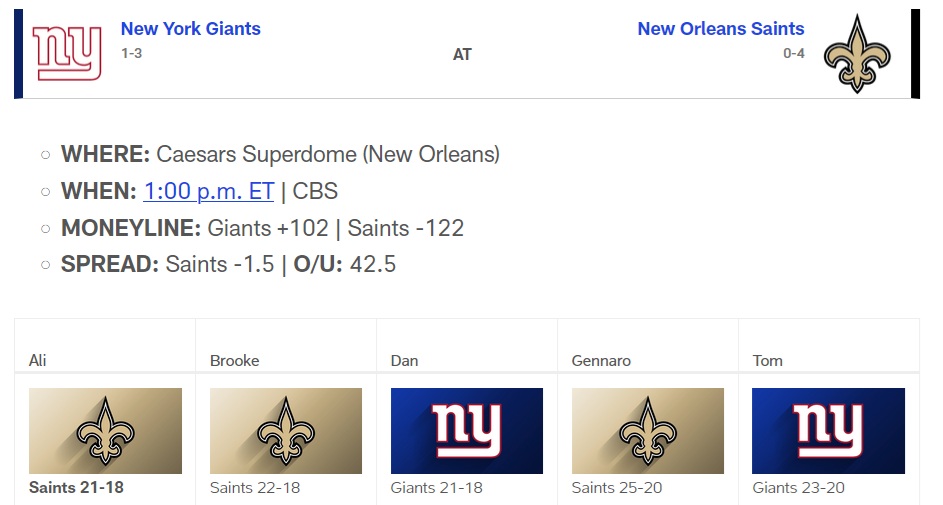Click the New York Giants logo icon

tap(67, 53)
